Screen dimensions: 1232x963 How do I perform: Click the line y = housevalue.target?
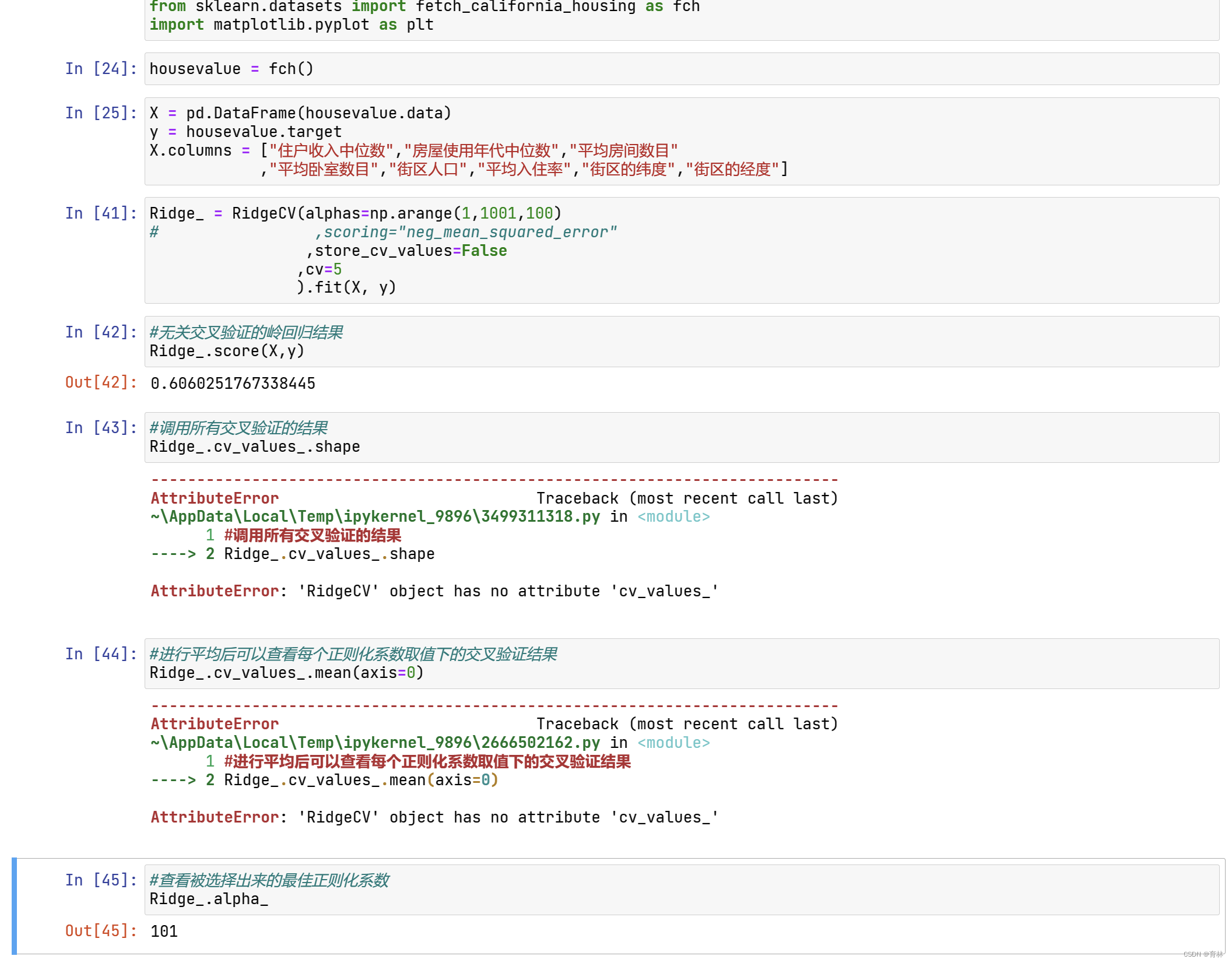(245, 132)
